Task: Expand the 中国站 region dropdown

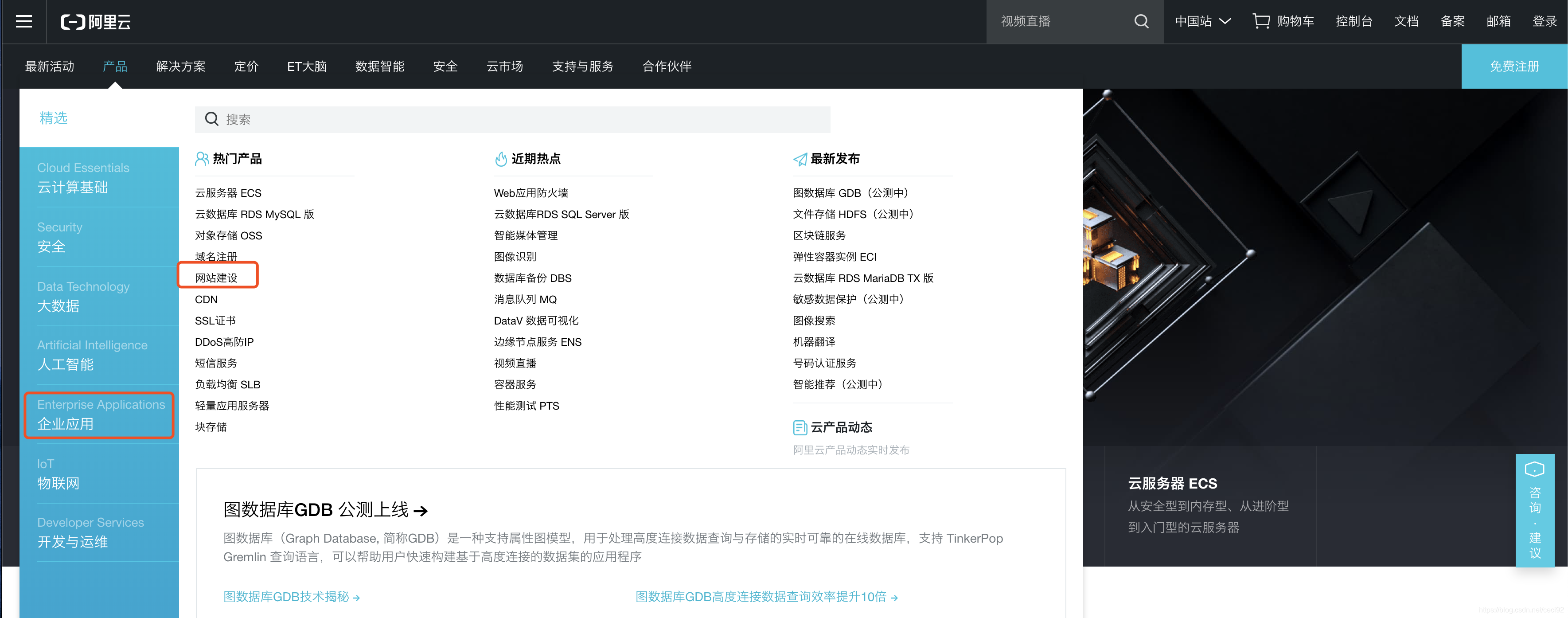Action: pyautogui.click(x=1202, y=21)
